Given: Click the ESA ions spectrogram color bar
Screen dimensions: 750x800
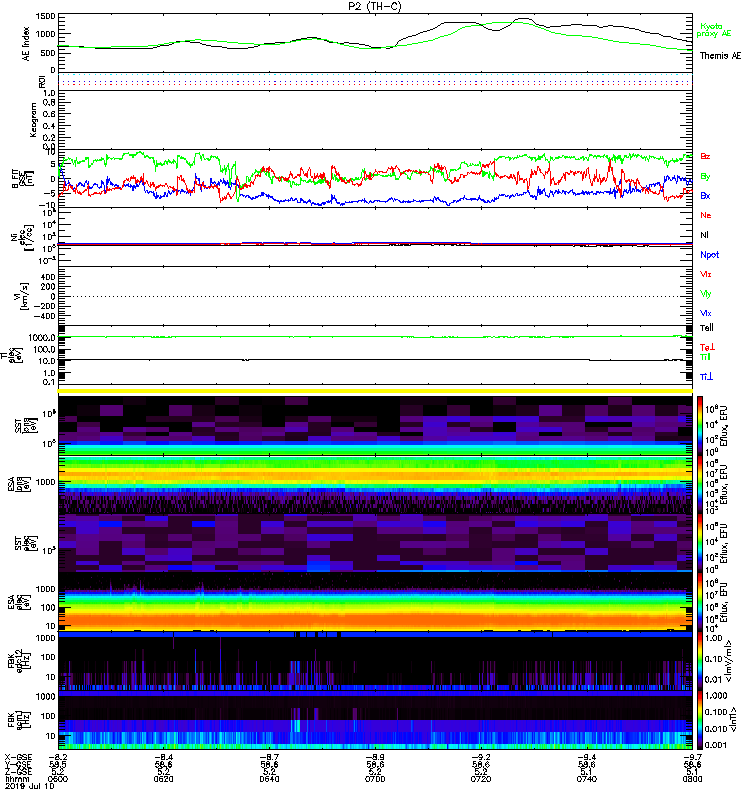Looking at the screenshot, I should tap(700, 485).
